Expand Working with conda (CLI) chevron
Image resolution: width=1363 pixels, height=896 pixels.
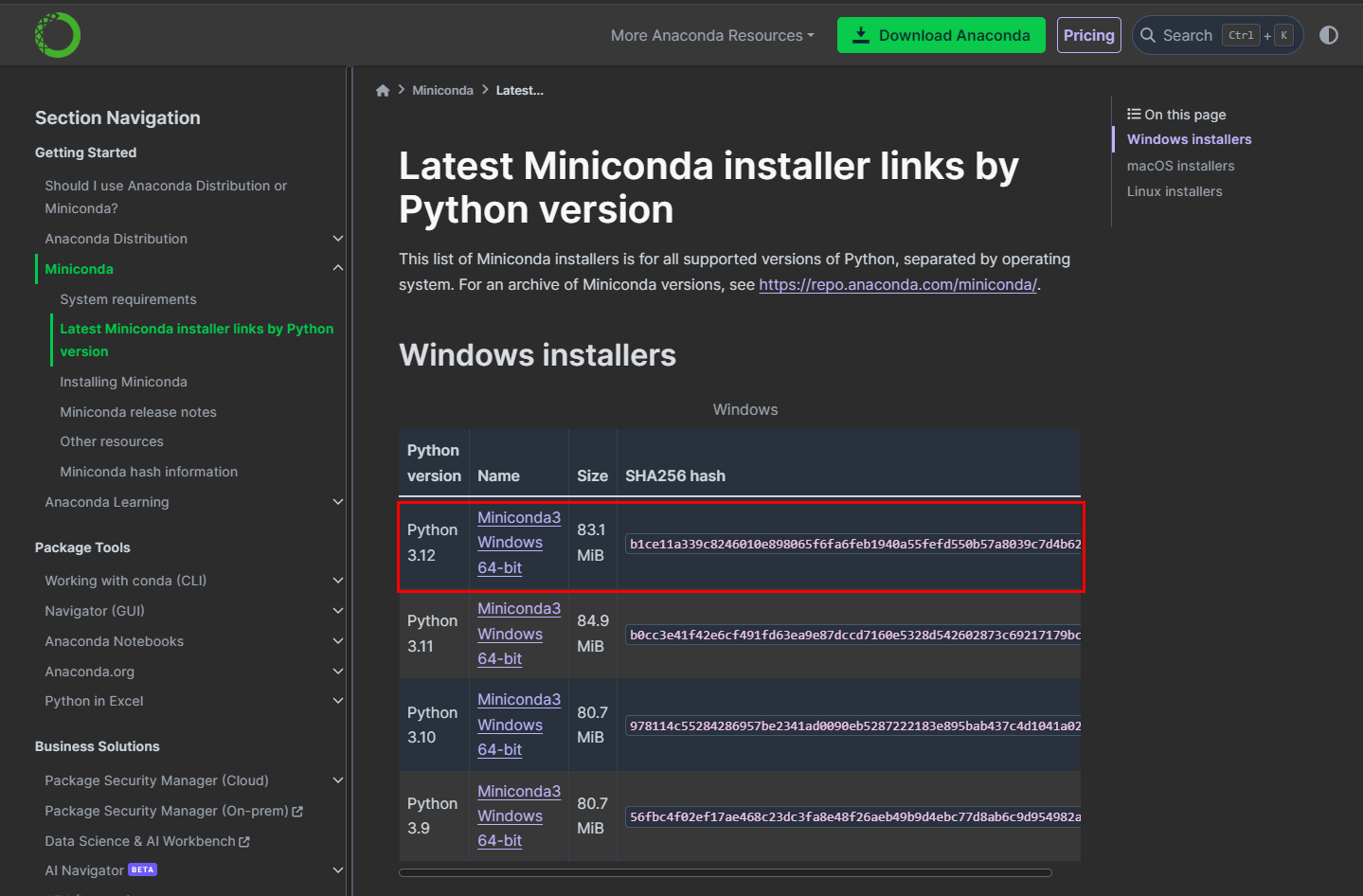[x=338, y=581]
